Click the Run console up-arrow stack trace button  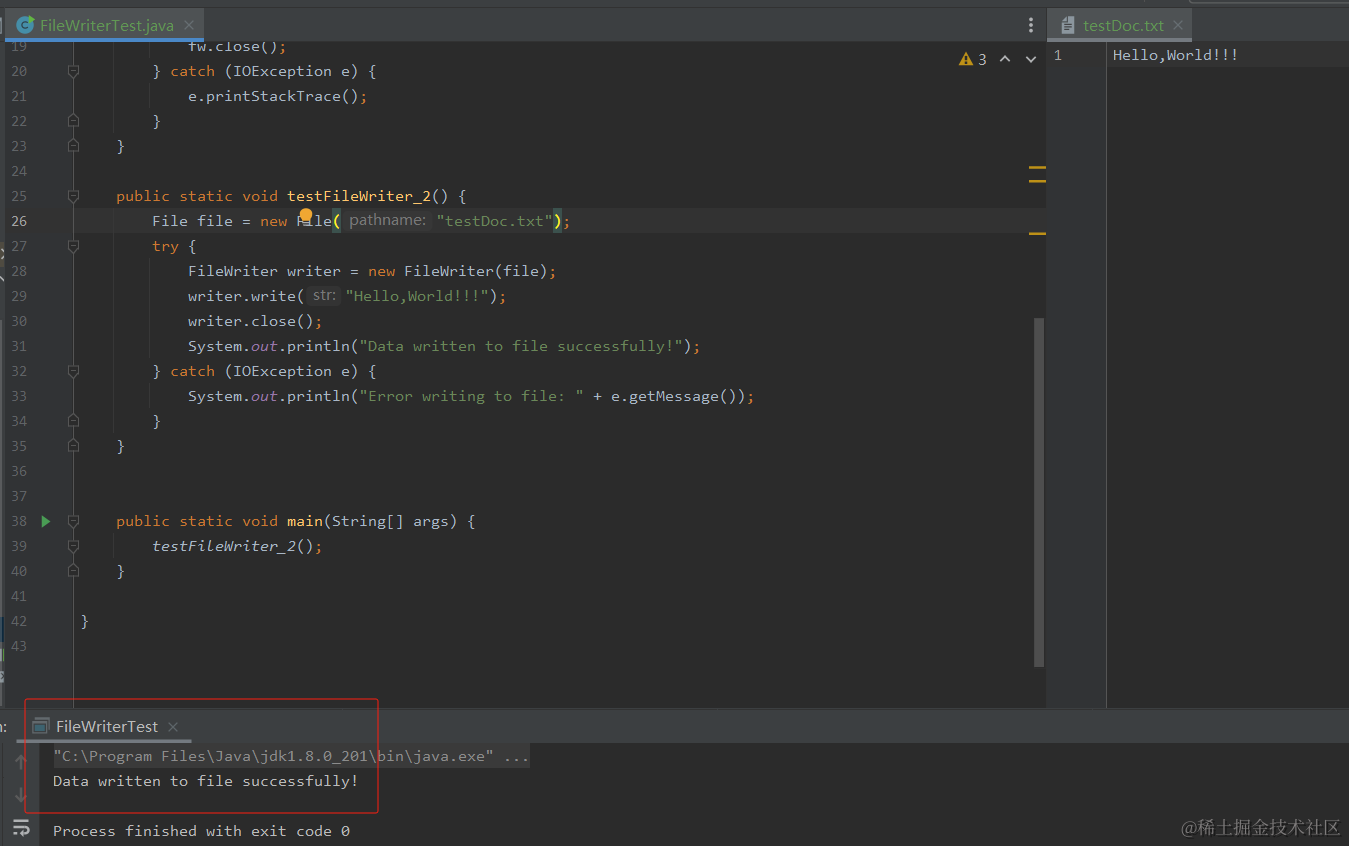tap(21, 764)
